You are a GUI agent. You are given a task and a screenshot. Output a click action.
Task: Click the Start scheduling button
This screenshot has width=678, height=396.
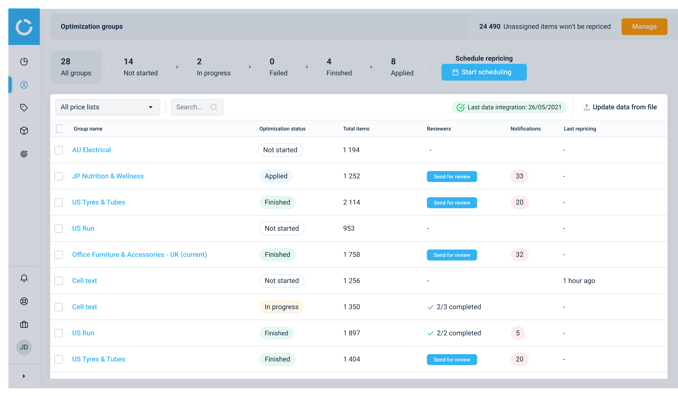[484, 72]
